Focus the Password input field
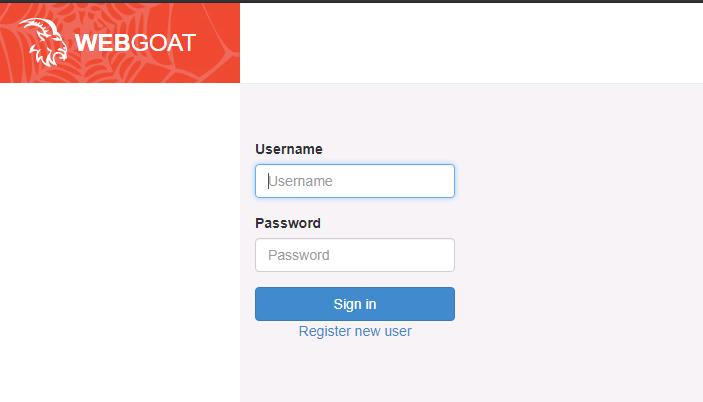703x402 pixels. pos(355,255)
